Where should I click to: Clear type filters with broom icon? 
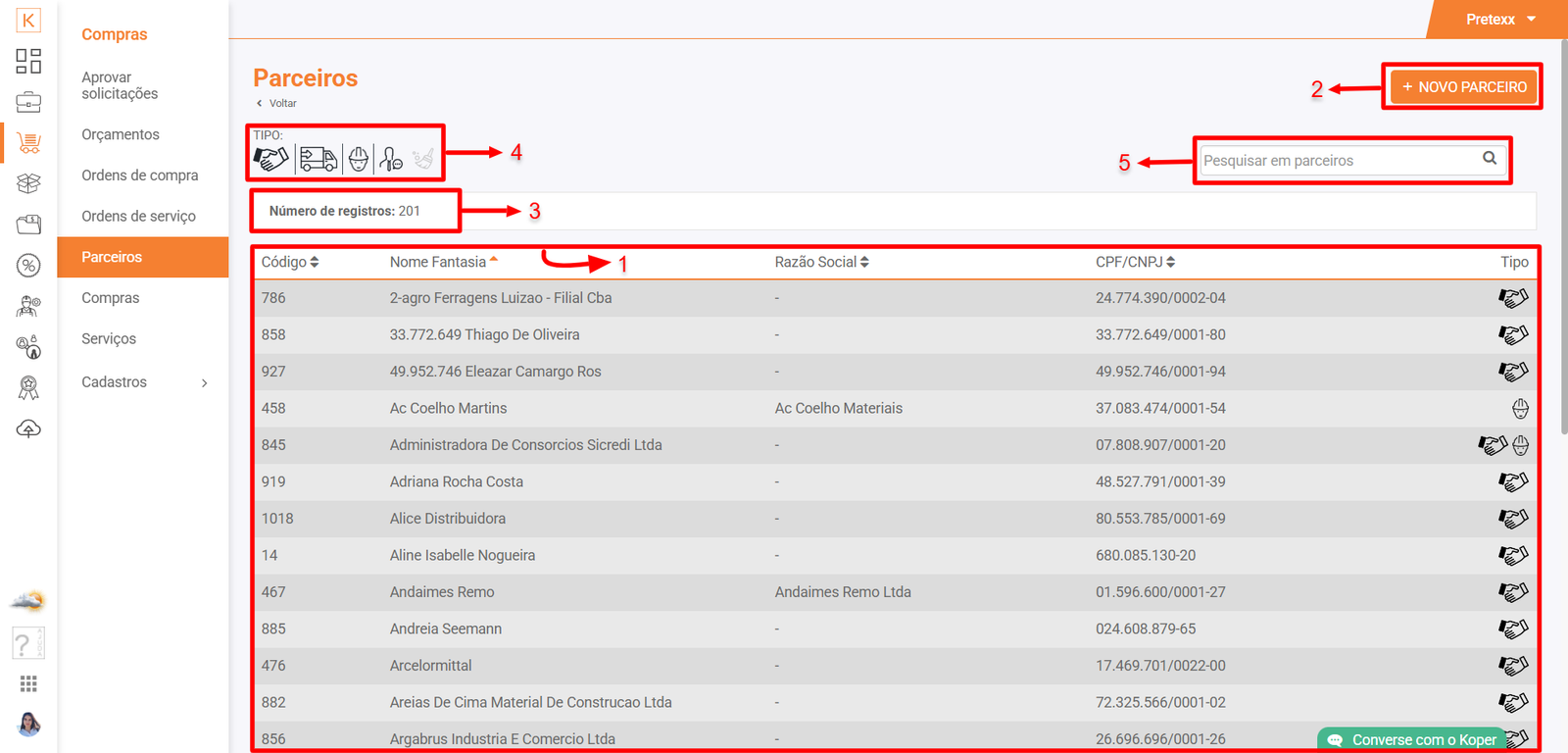pyautogui.click(x=423, y=159)
